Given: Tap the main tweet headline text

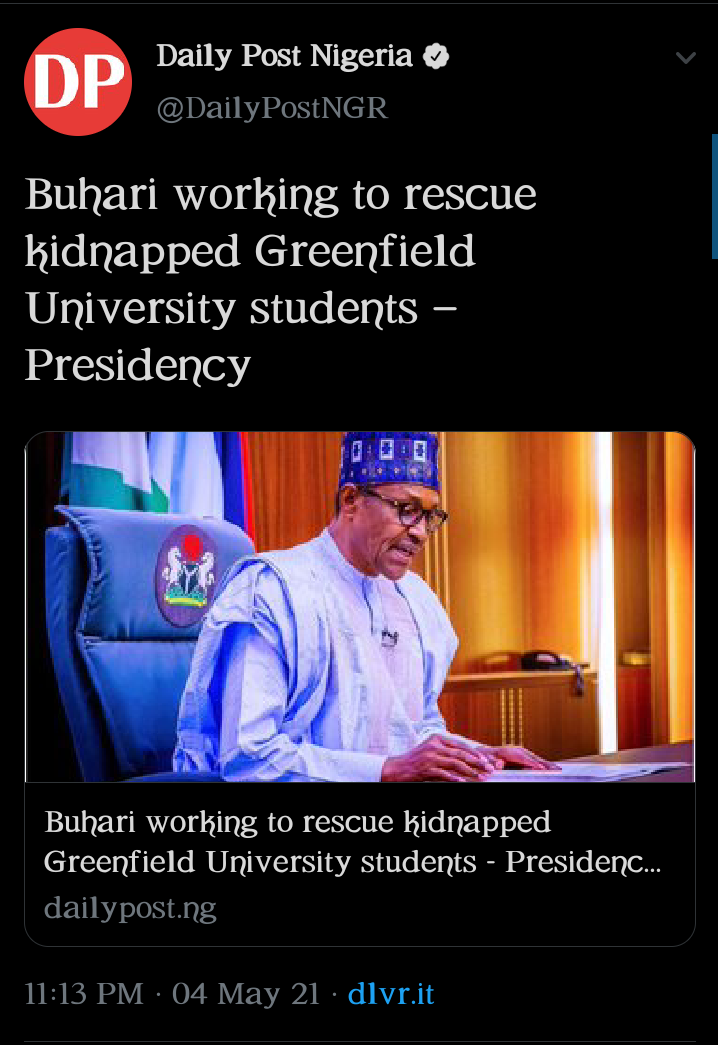Looking at the screenshot, I should pos(281,280).
